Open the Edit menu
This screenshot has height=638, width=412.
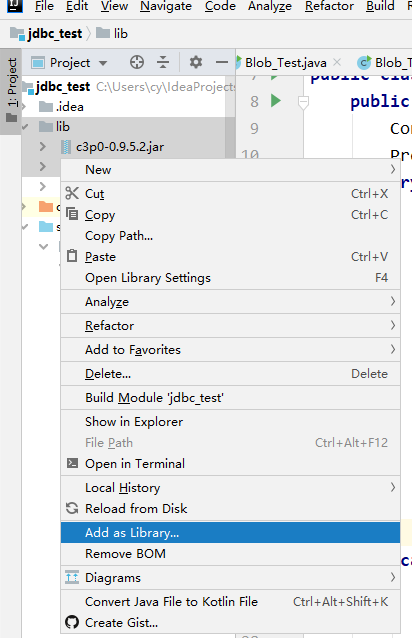[x=77, y=6]
